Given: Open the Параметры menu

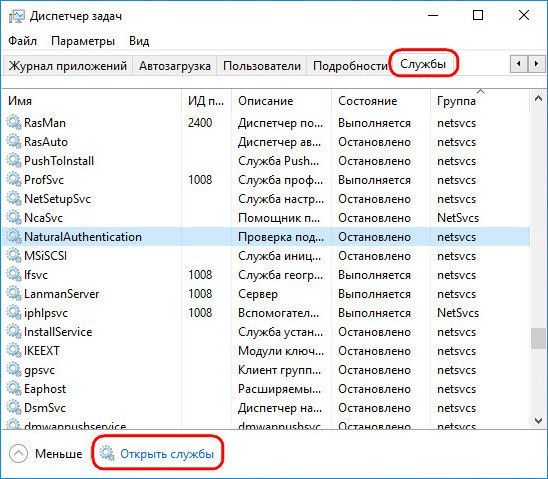Looking at the screenshot, I should coord(83,41).
